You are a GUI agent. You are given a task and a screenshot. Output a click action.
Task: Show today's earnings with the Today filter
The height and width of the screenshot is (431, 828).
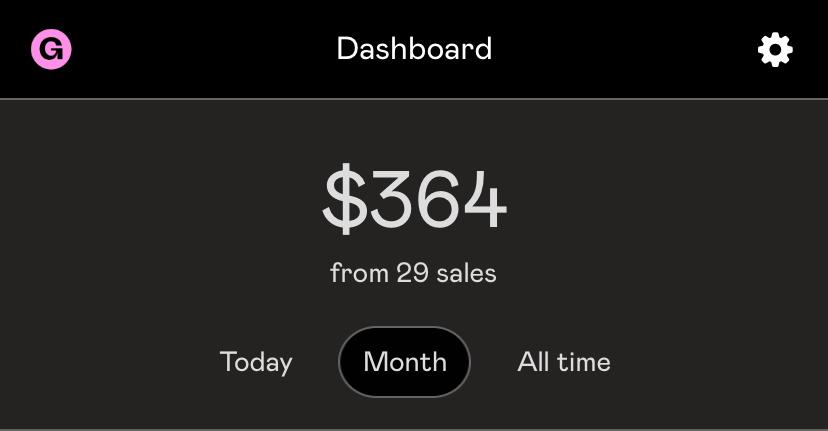click(x=256, y=362)
